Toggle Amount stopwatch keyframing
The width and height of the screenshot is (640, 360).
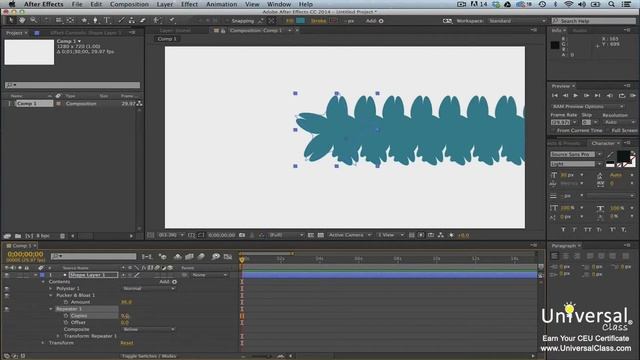66,302
